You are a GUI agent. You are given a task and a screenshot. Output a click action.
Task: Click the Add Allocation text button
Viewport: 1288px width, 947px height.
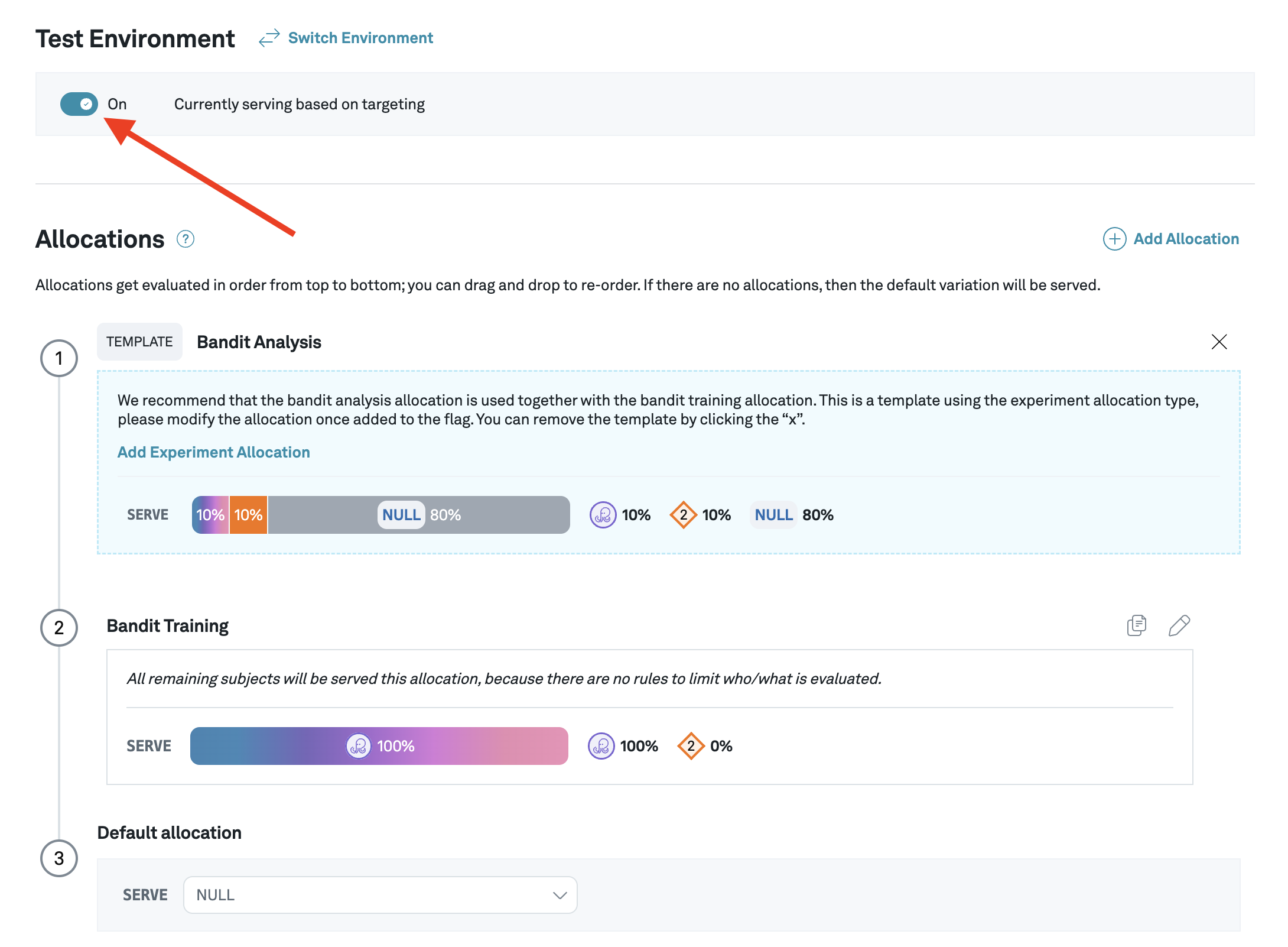pyautogui.click(x=1186, y=239)
